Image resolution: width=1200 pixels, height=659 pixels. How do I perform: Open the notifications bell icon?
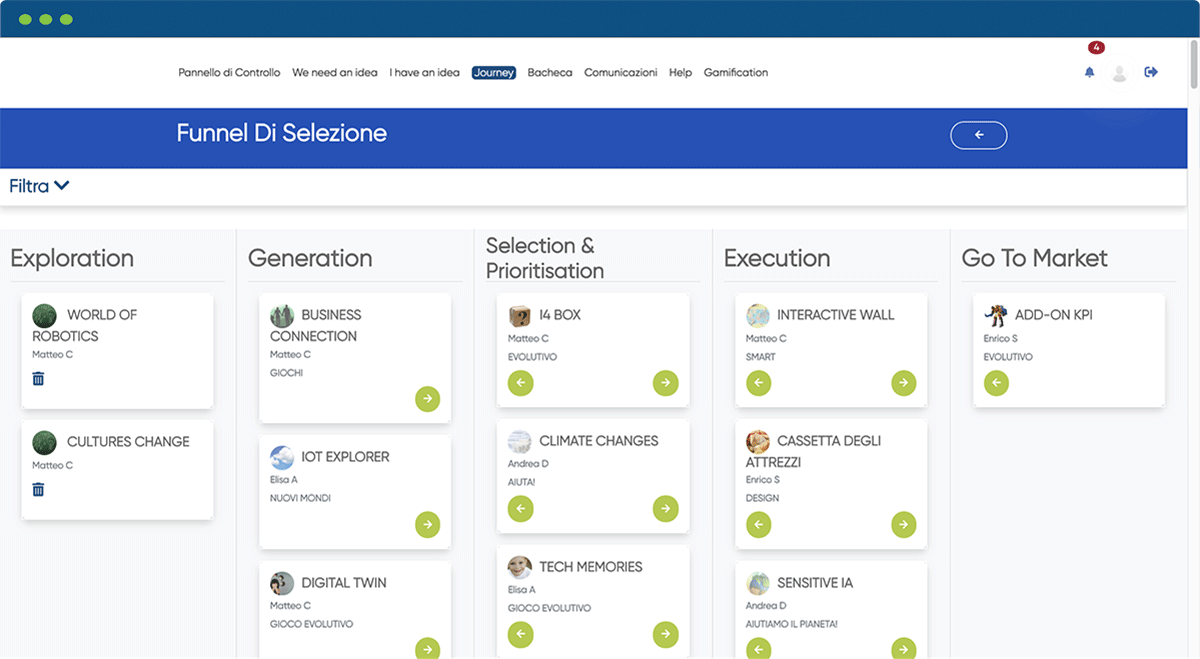tap(1089, 72)
